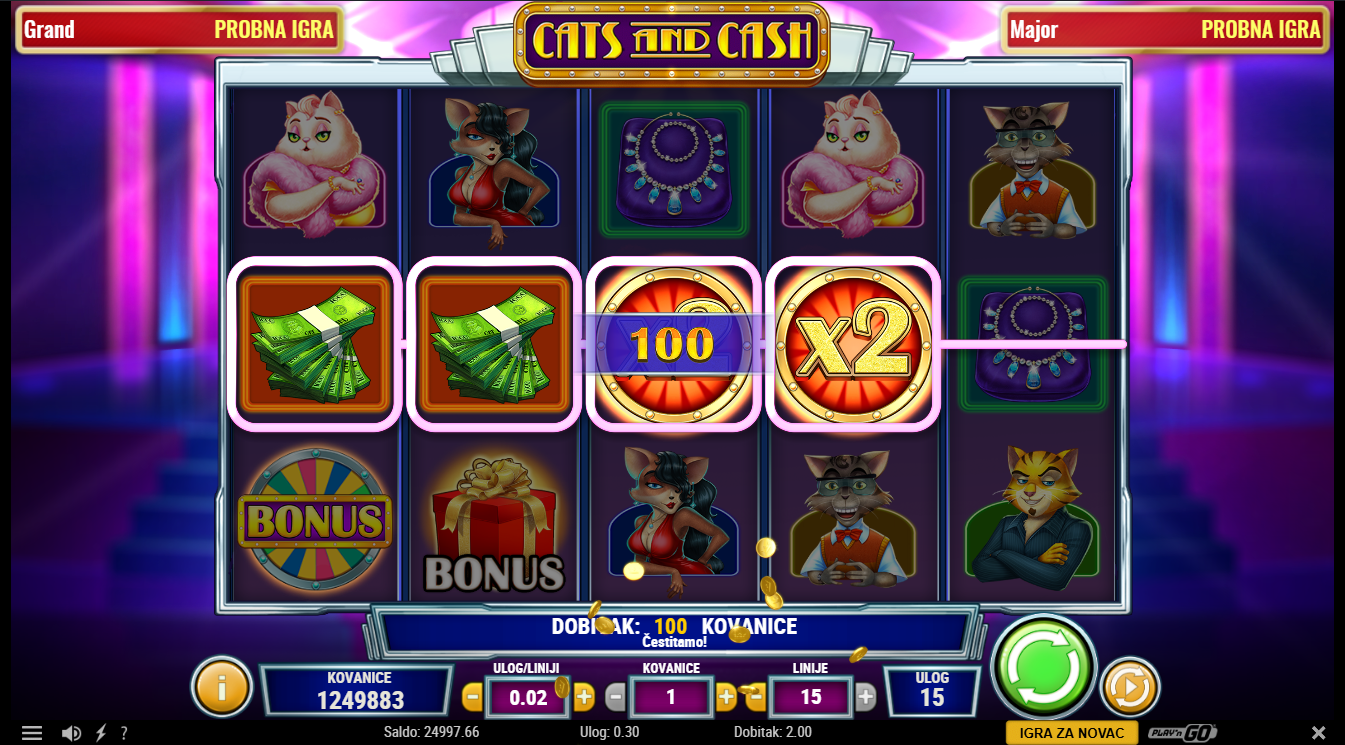Open autoplay with the orange button

(1130, 687)
